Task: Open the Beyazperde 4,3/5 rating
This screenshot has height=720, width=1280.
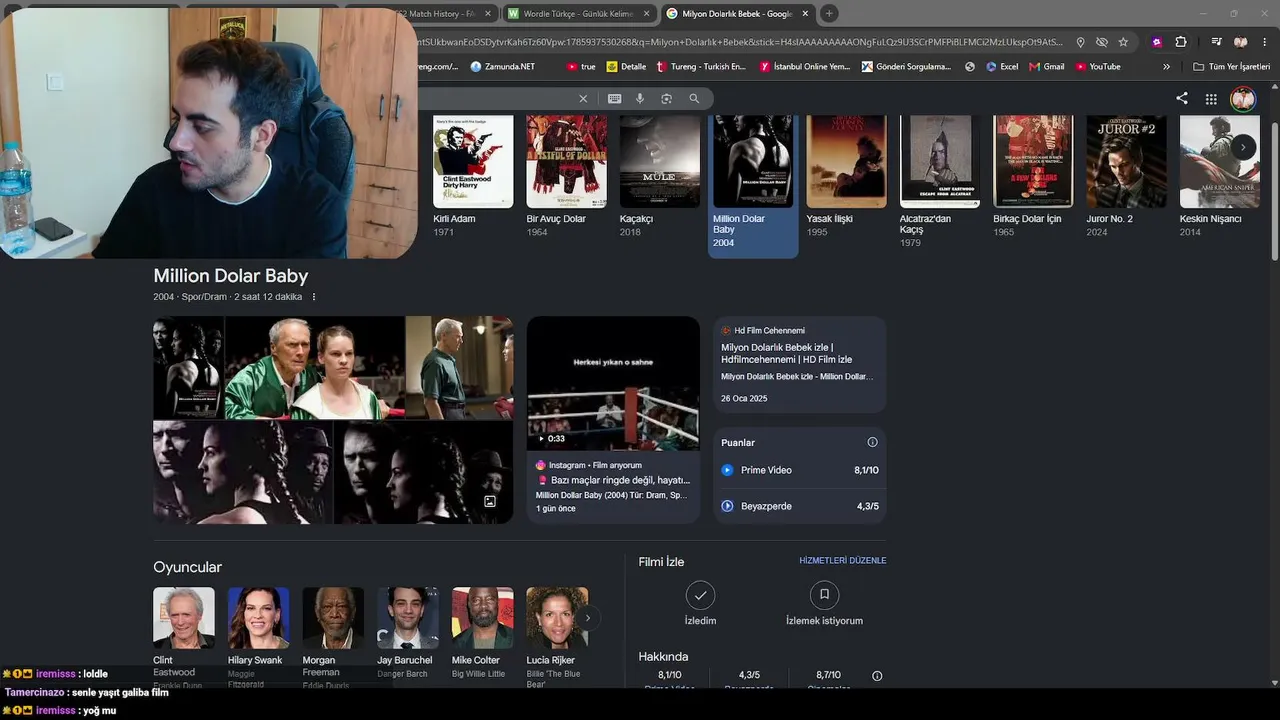Action: [800, 506]
